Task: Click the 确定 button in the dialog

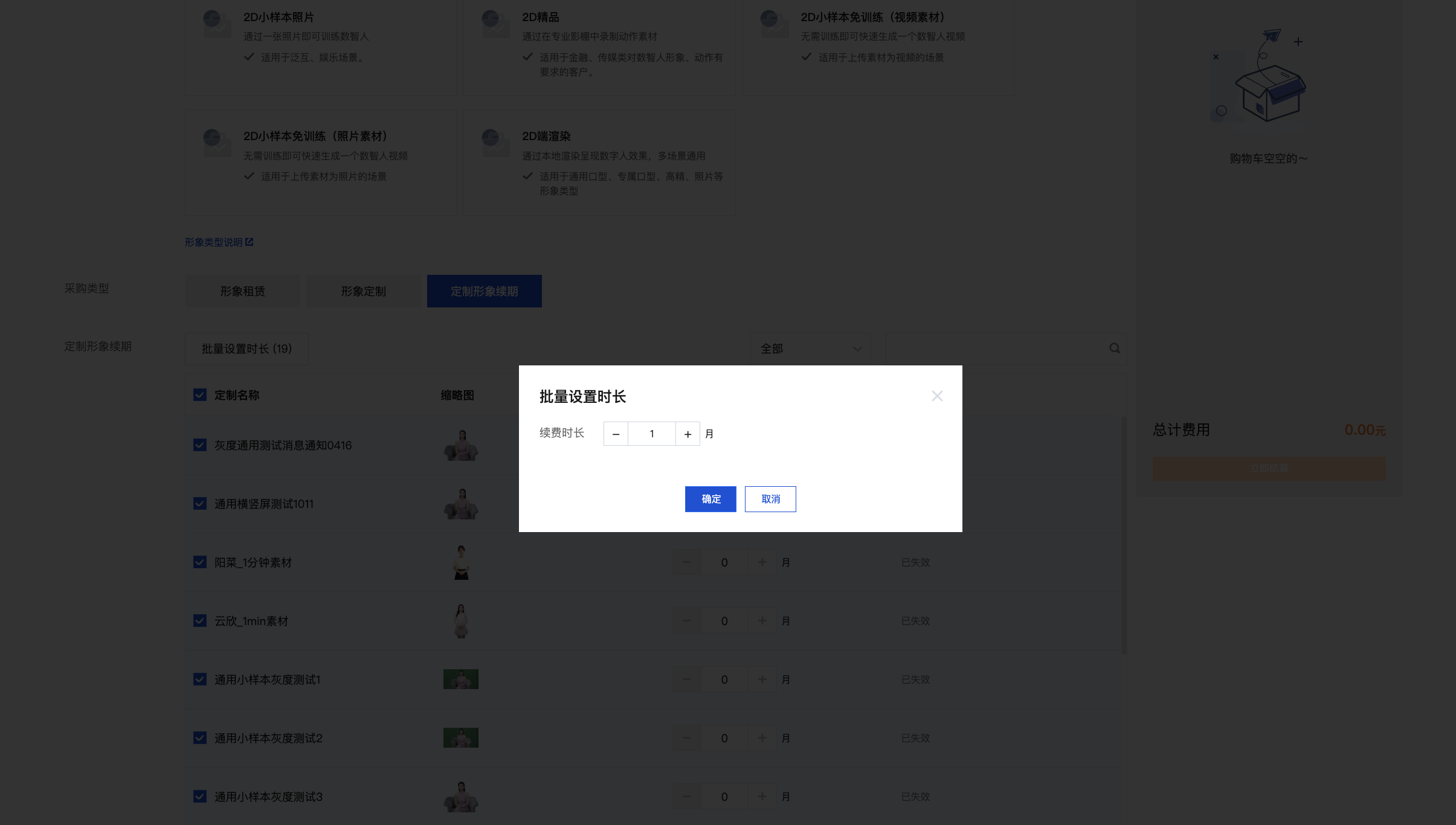Action: pyautogui.click(x=710, y=499)
